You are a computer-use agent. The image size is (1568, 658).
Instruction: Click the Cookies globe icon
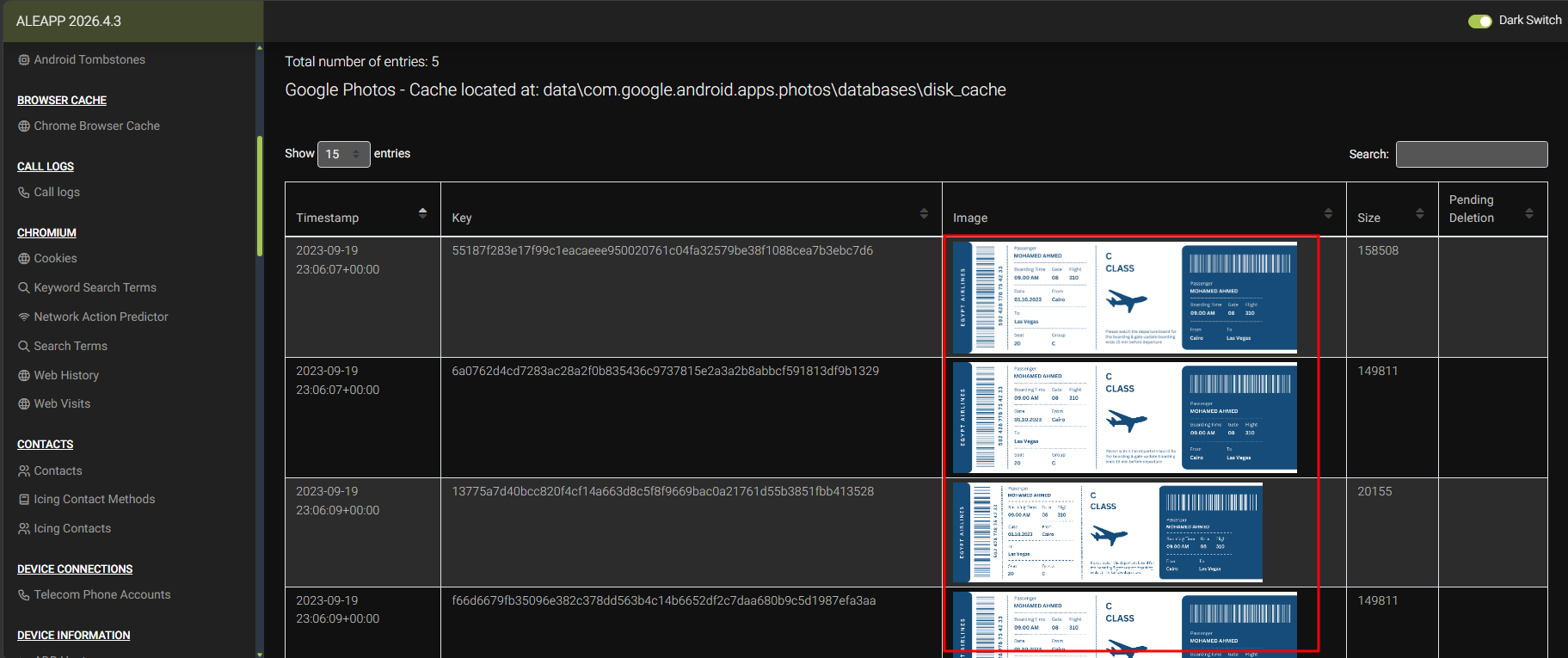pyautogui.click(x=24, y=259)
